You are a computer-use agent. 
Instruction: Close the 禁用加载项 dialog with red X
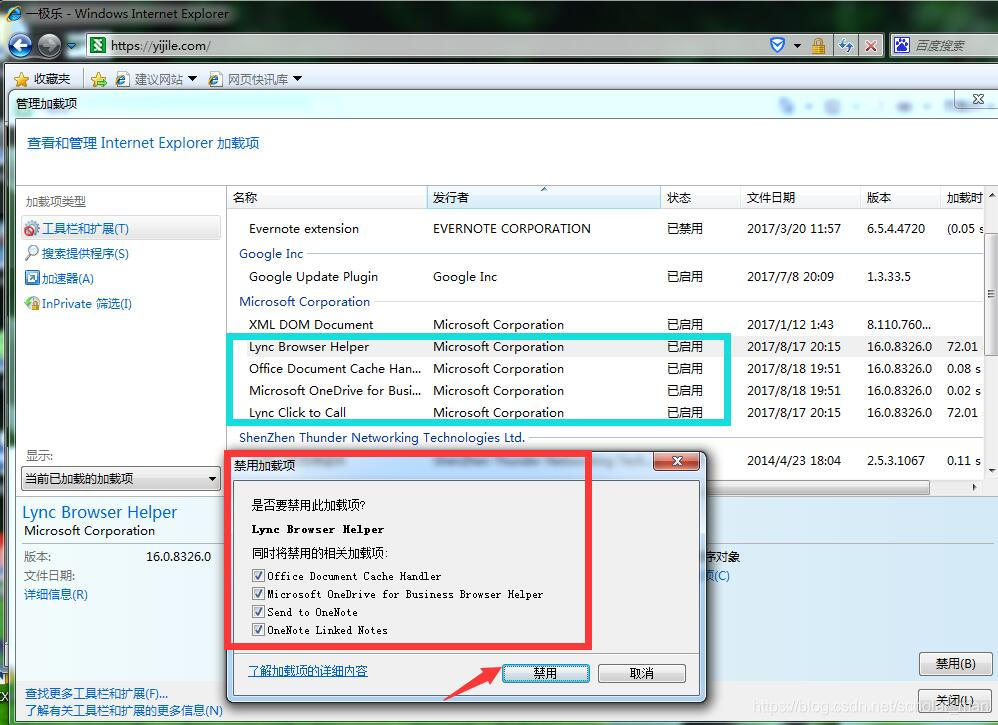(x=677, y=461)
